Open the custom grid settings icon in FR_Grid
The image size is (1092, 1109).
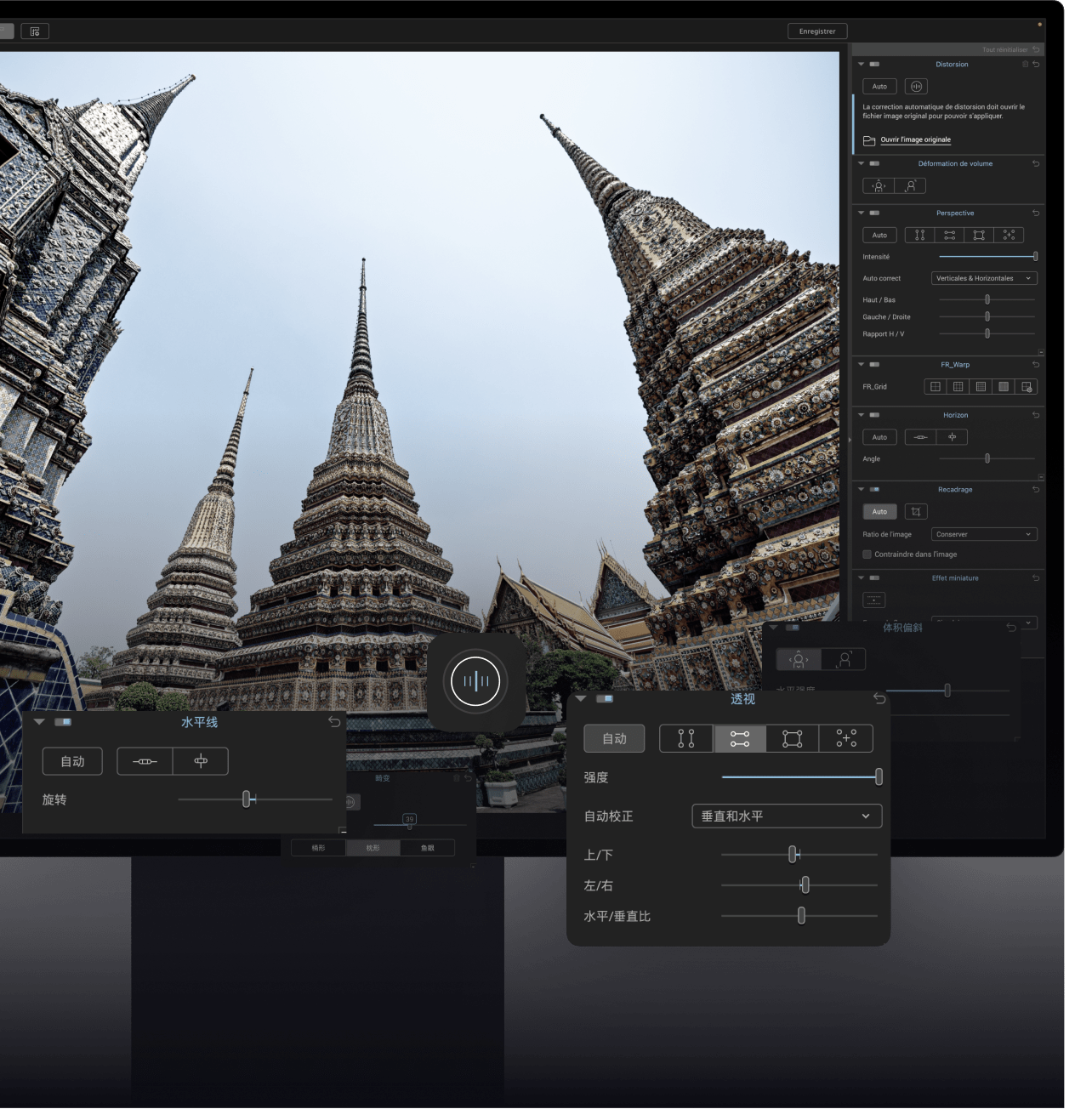point(1027,387)
